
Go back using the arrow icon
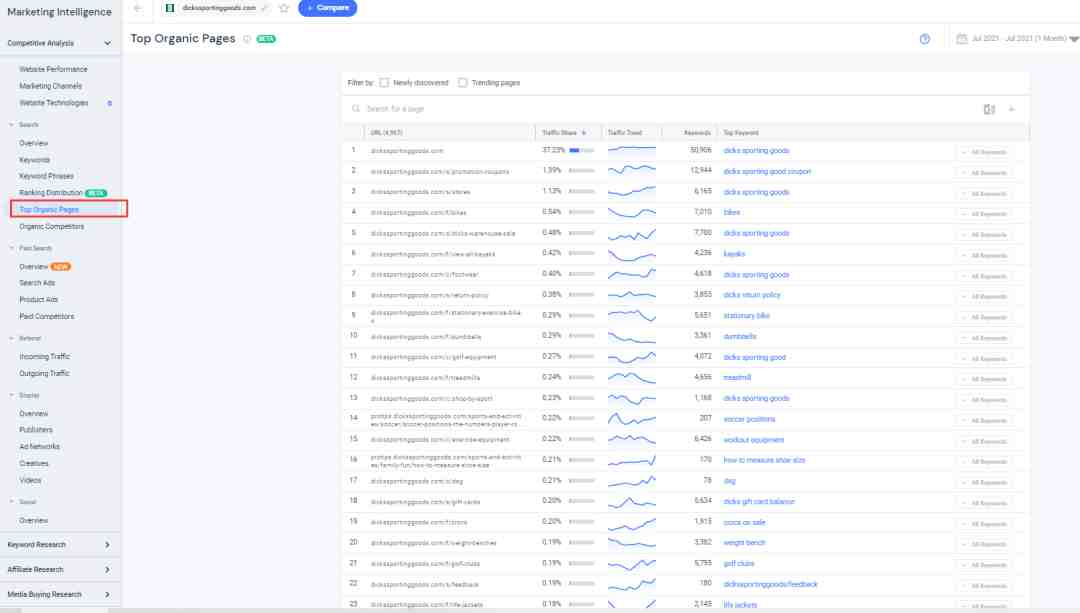[138, 8]
